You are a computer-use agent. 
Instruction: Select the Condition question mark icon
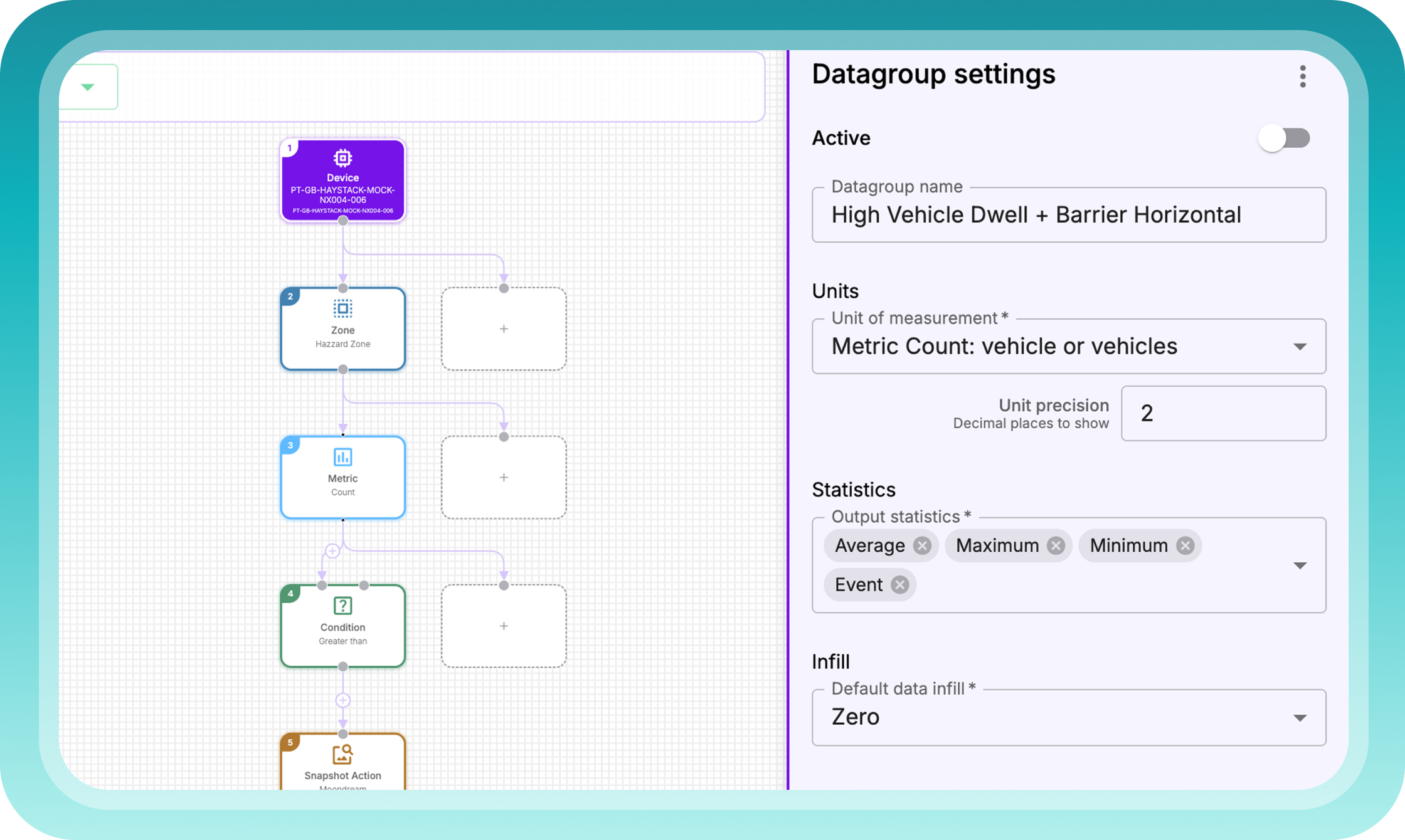point(342,606)
